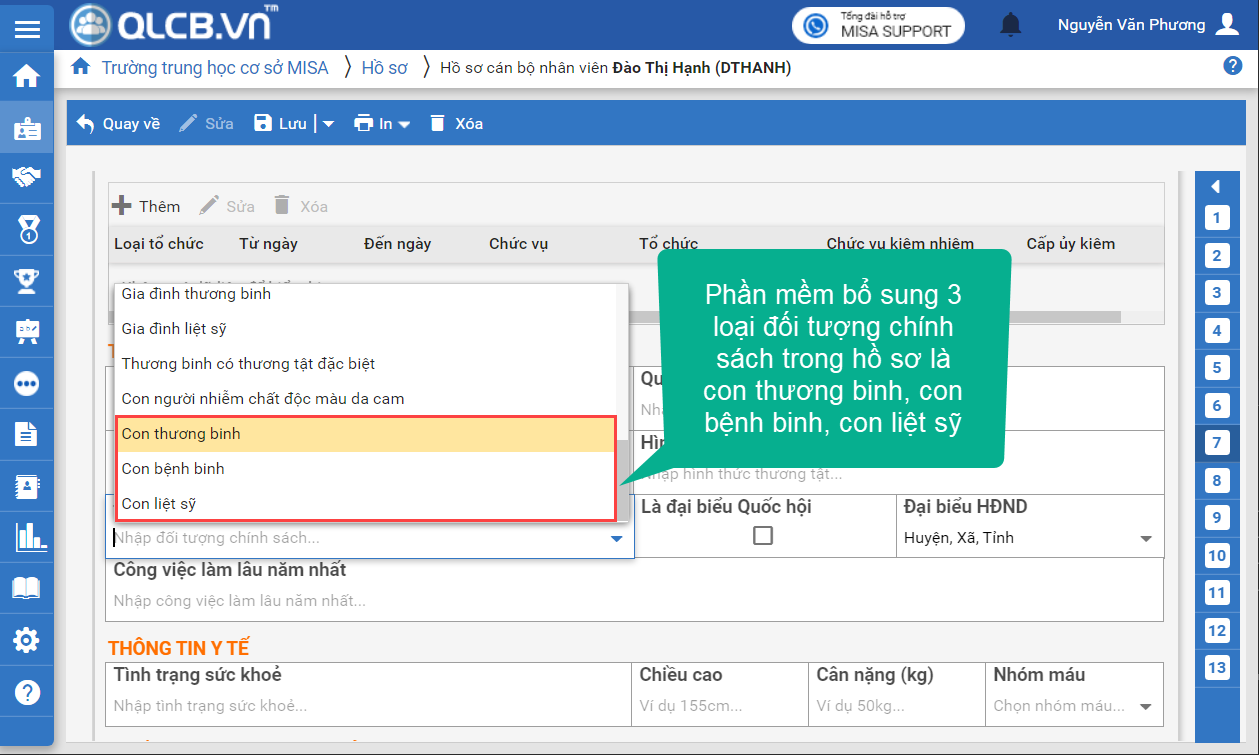The height and width of the screenshot is (755, 1259).
Task: Open the handshake contracts icon in sidebar
Action: pyautogui.click(x=27, y=177)
